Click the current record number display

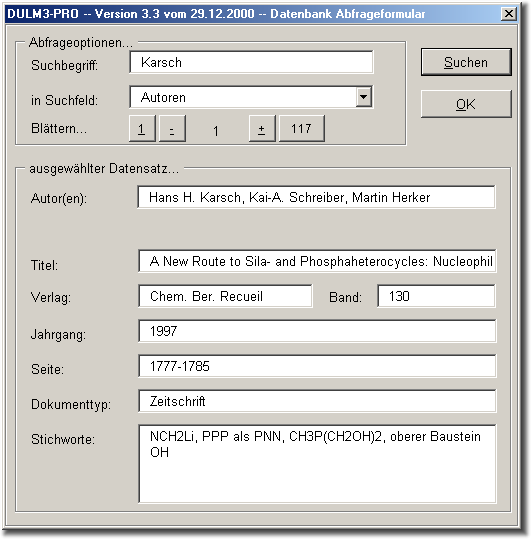(x=216, y=131)
